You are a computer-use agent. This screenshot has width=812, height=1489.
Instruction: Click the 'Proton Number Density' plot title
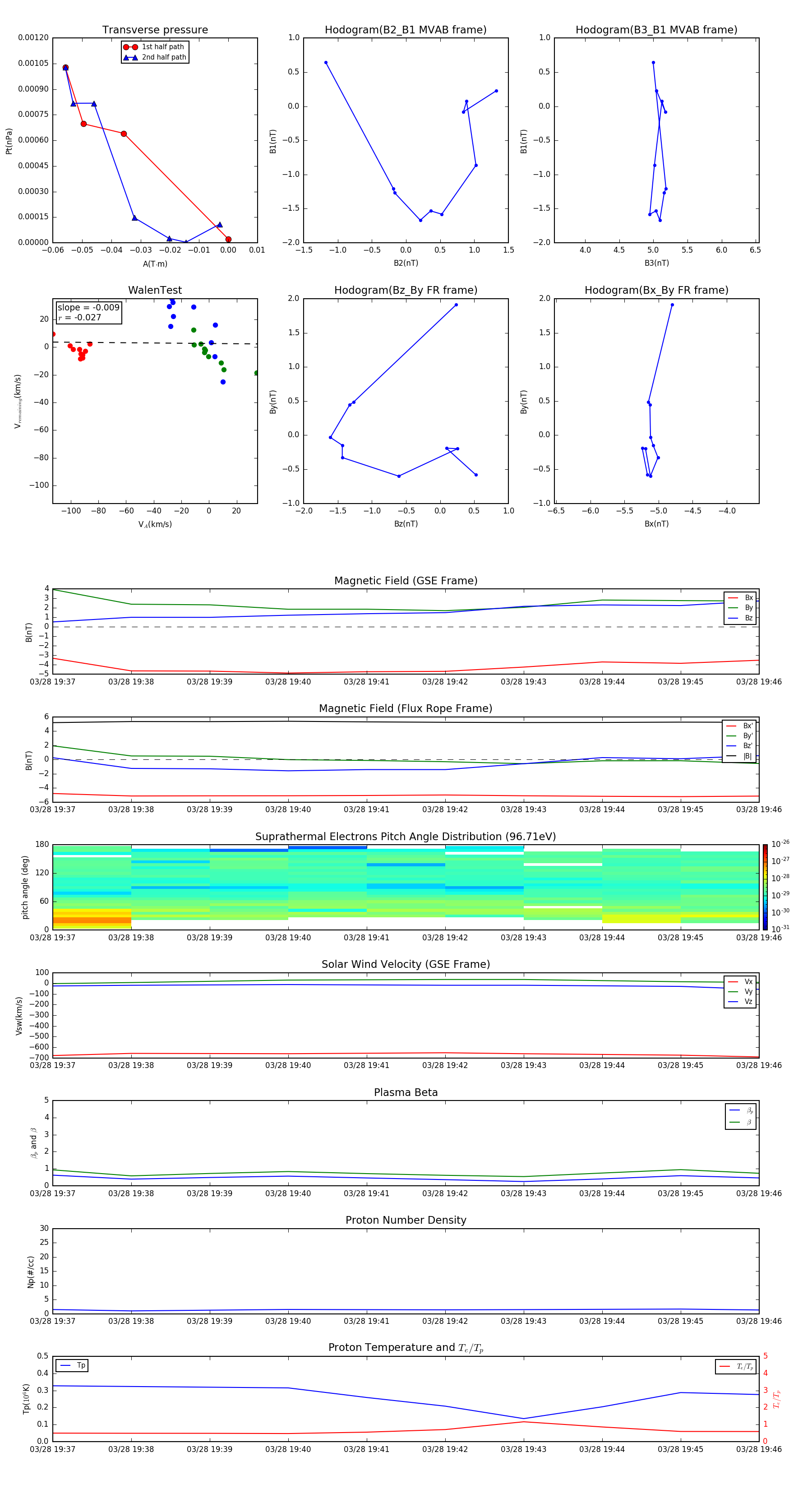click(405, 1220)
